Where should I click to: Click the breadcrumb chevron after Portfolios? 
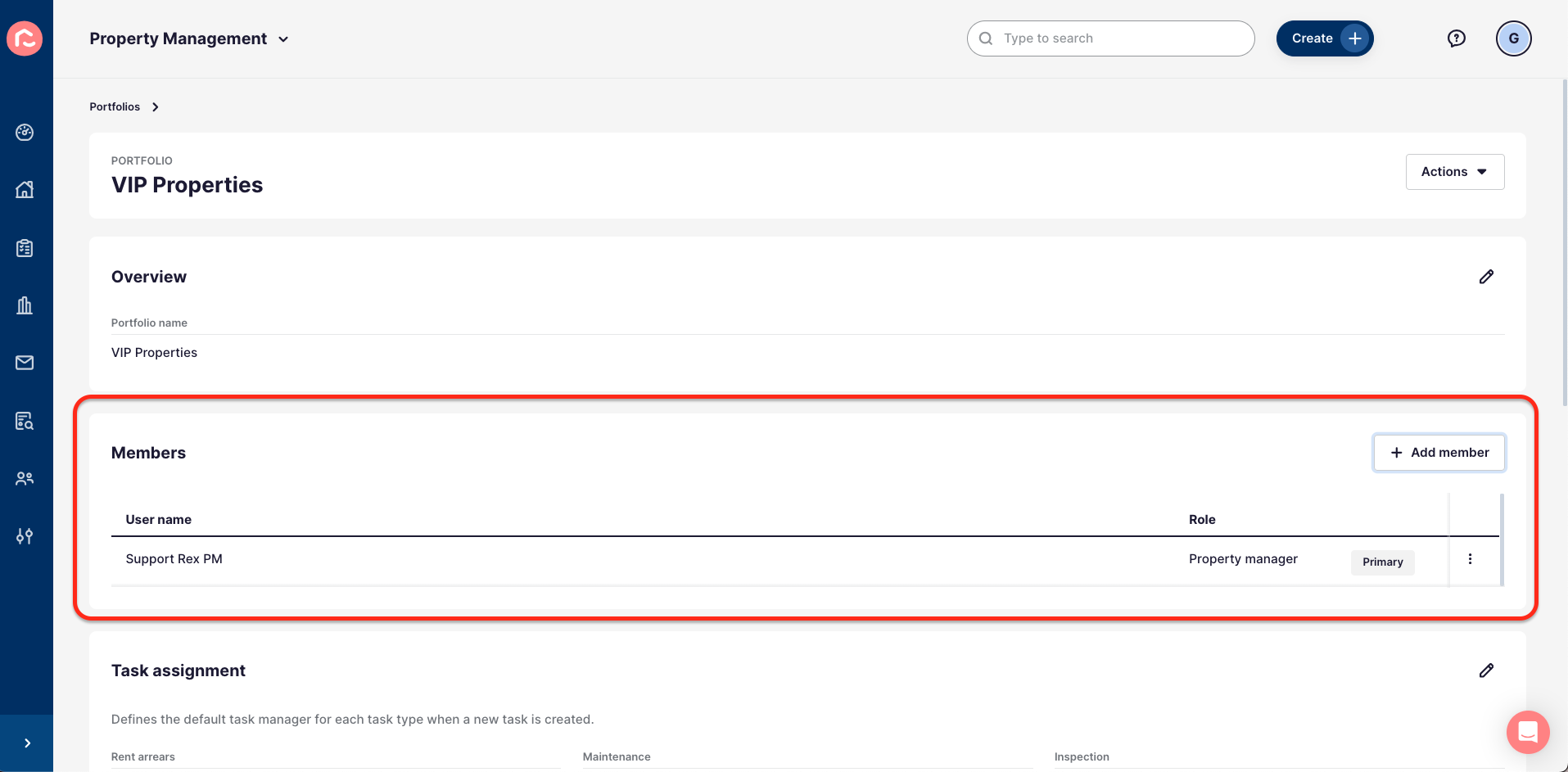156,107
